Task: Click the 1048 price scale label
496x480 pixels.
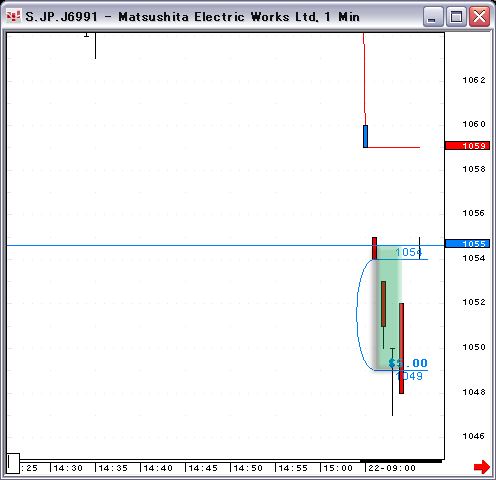Action: pyautogui.click(x=474, y=392)
